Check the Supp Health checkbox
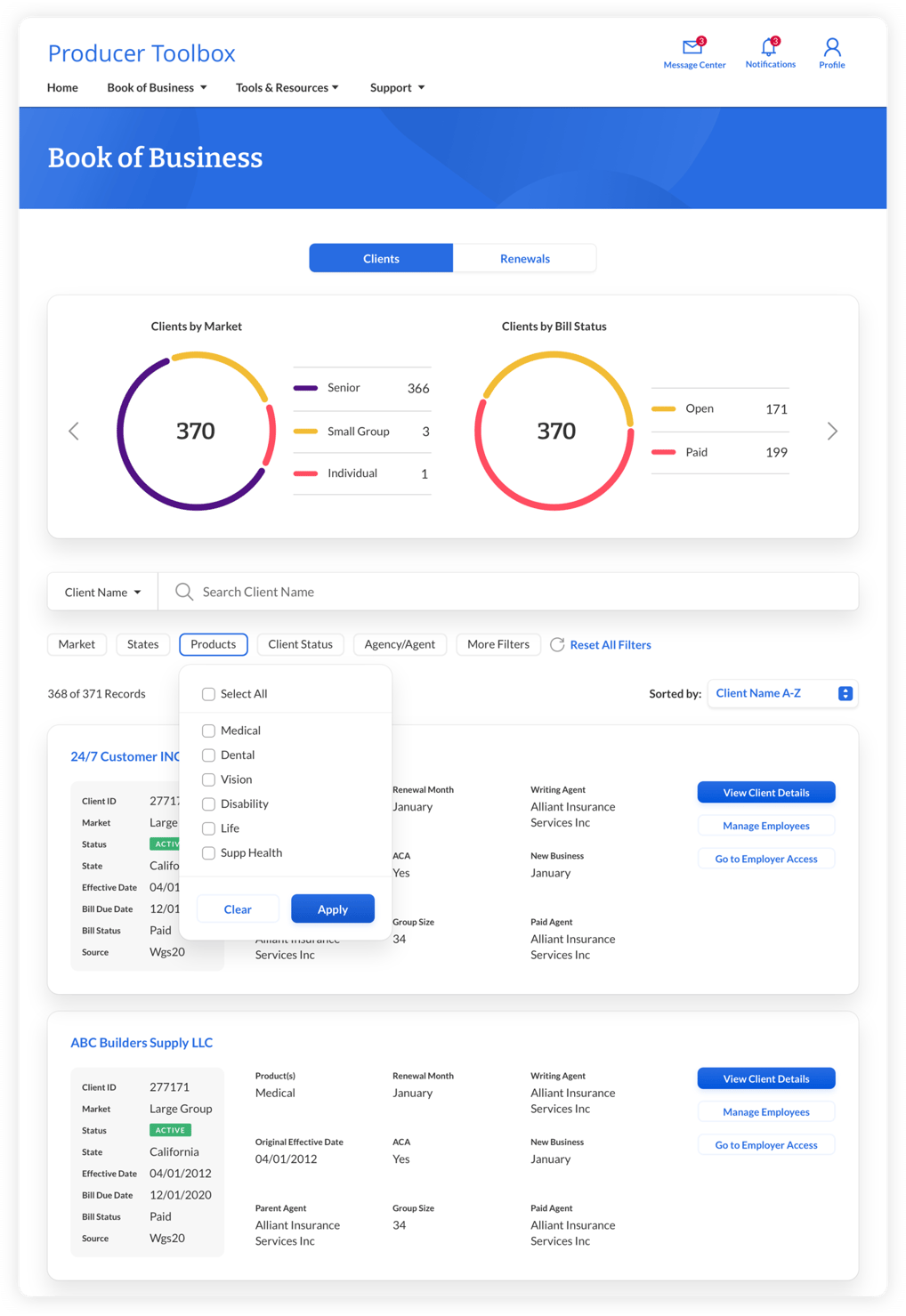Image resolution: width=906 pixels, height=1316 pixels. coord(208,852)
